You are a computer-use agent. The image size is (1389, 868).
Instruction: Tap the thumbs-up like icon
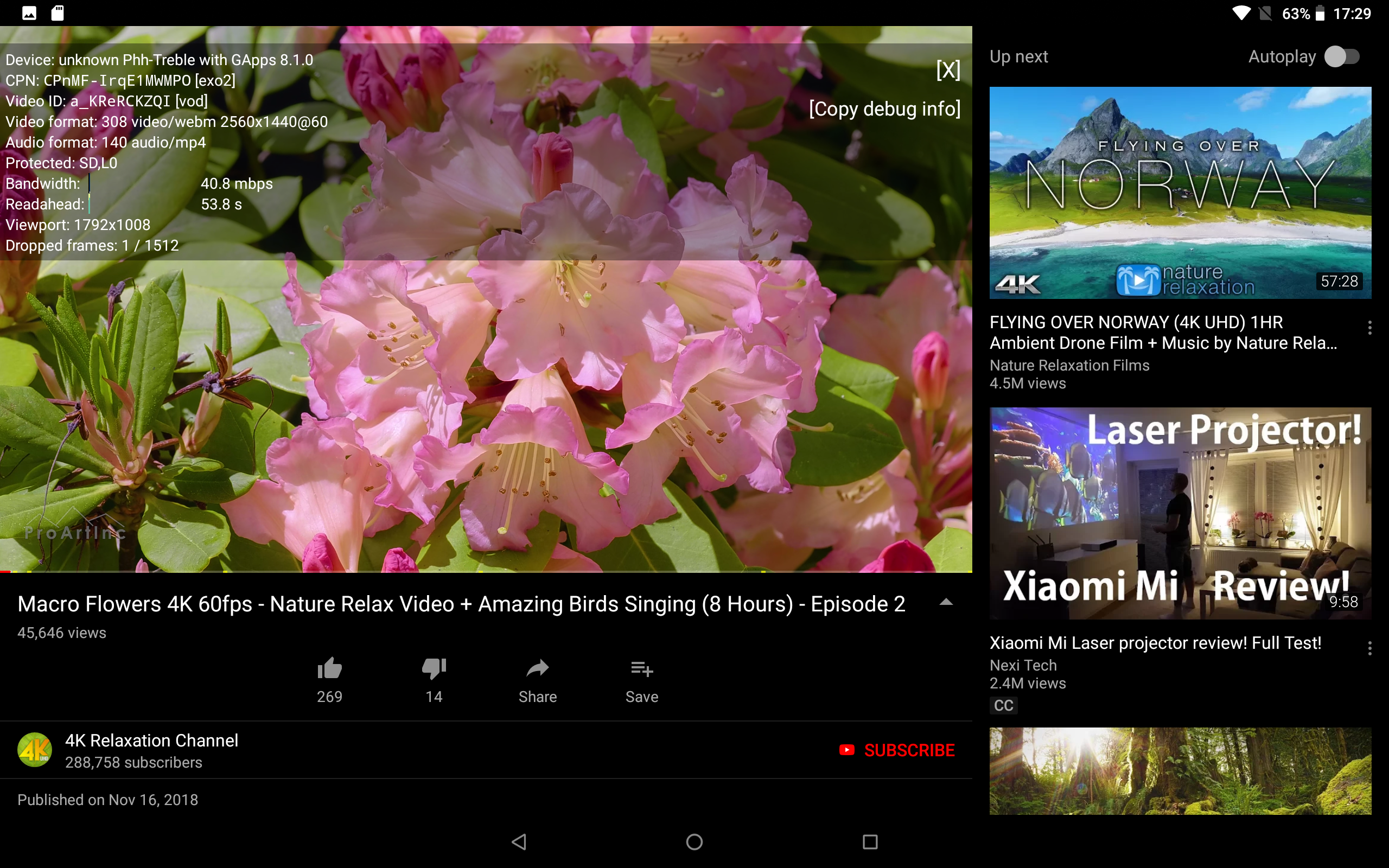(329, 668)
